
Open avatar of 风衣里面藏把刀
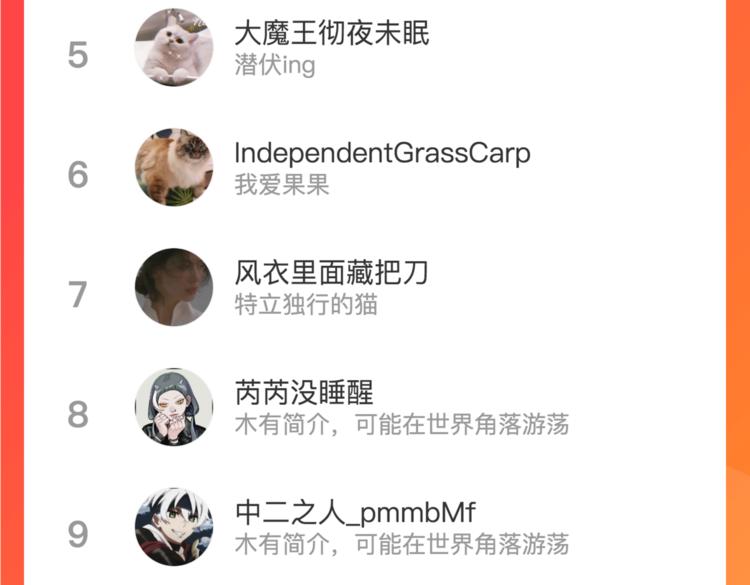click(174, 287)
